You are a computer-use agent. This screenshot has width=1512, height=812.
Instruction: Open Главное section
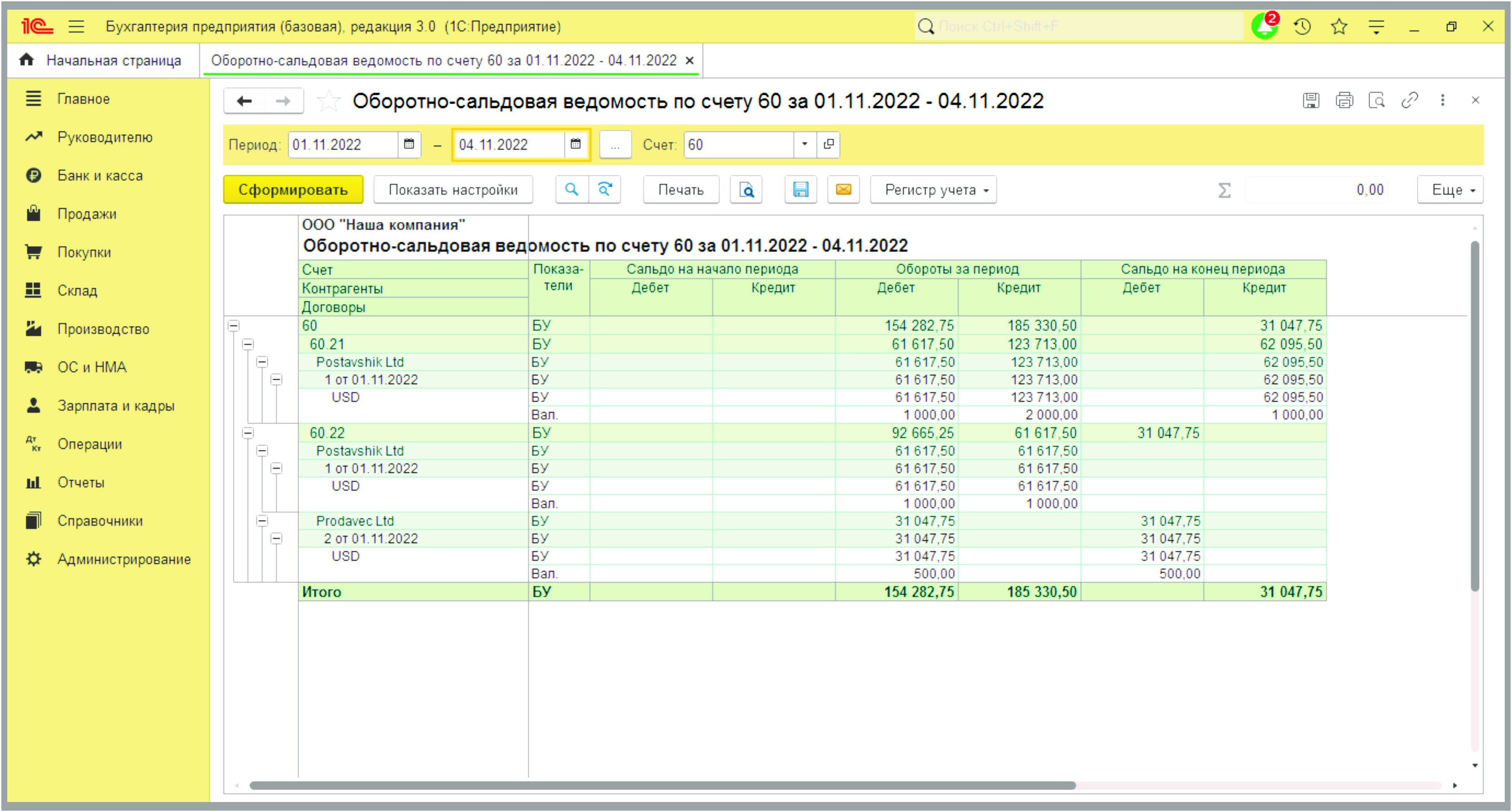(83, 99)
